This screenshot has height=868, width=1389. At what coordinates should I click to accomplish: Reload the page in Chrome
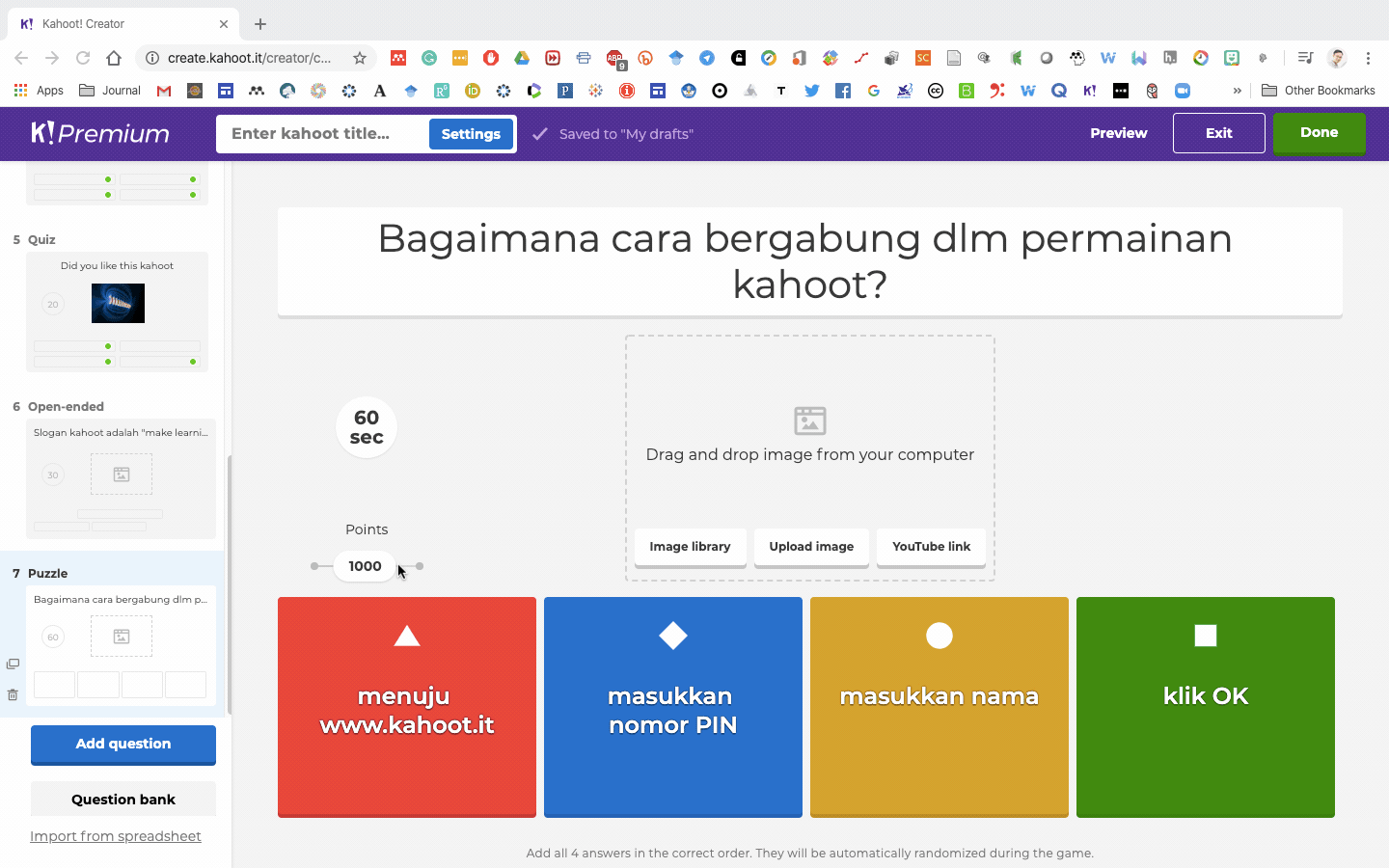(x=83, y=58)
